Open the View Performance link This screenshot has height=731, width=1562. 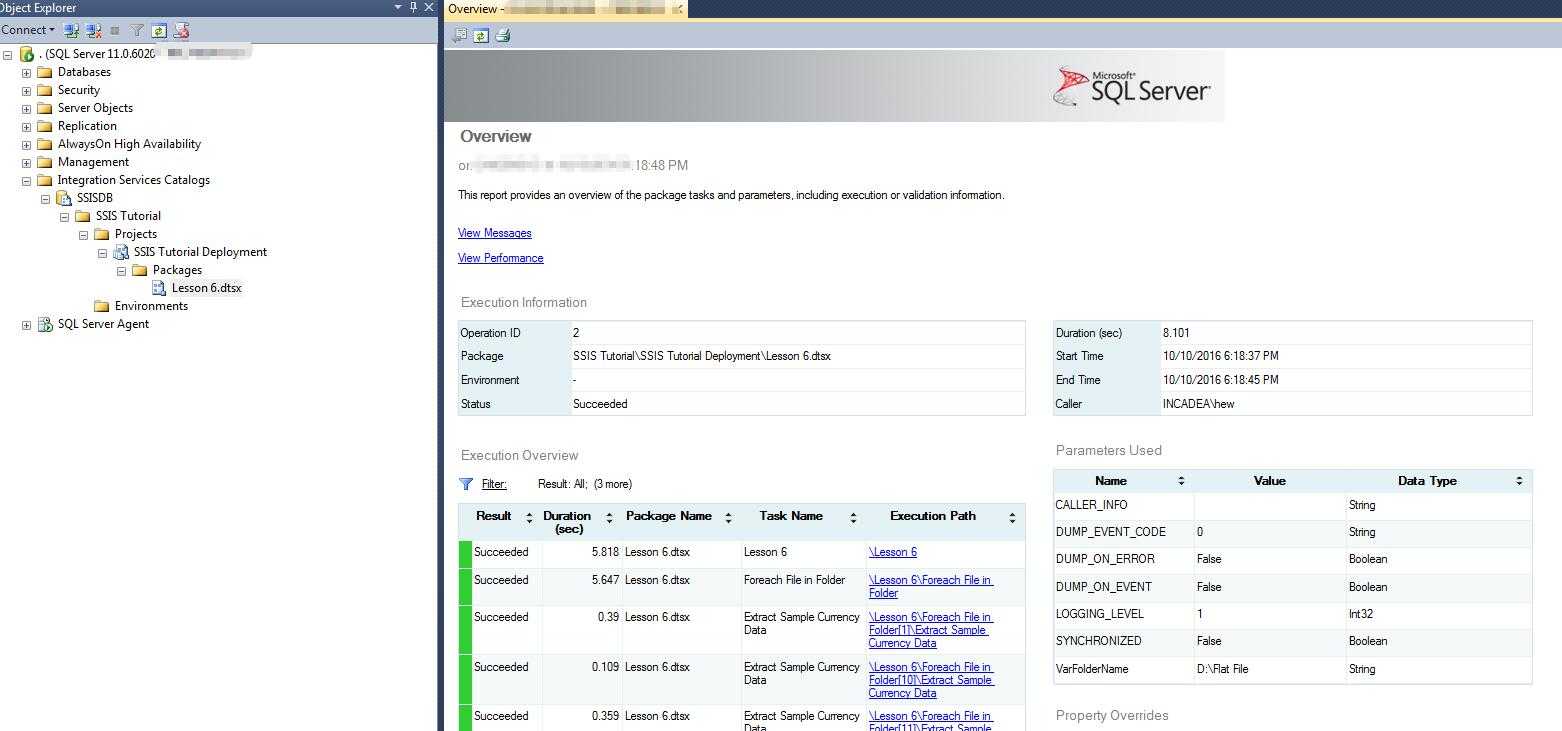(501, 258)
